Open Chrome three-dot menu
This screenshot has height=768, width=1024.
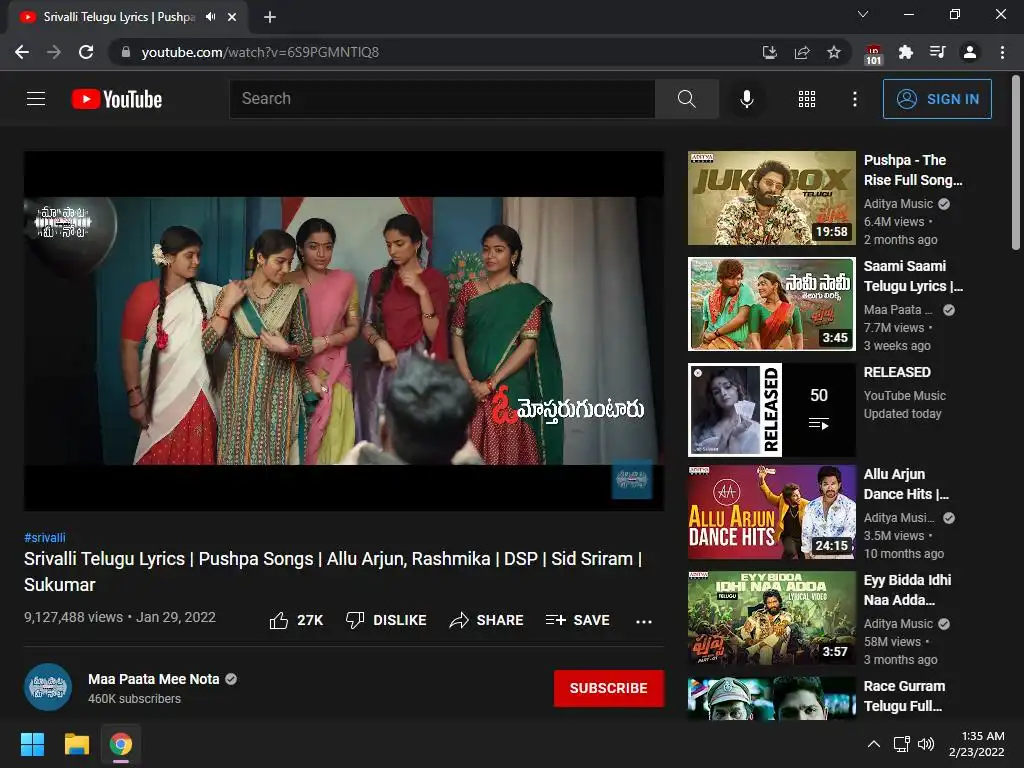point(1002,52)
